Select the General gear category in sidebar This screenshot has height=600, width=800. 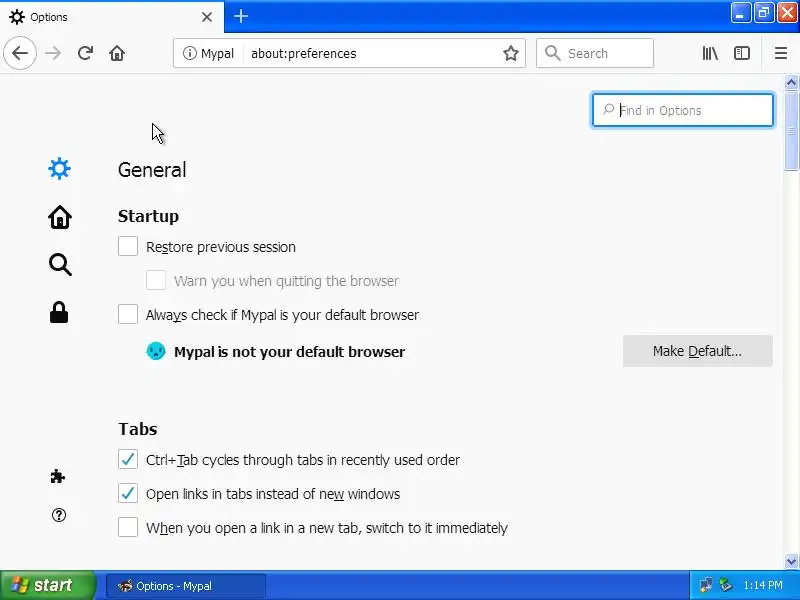59,169
